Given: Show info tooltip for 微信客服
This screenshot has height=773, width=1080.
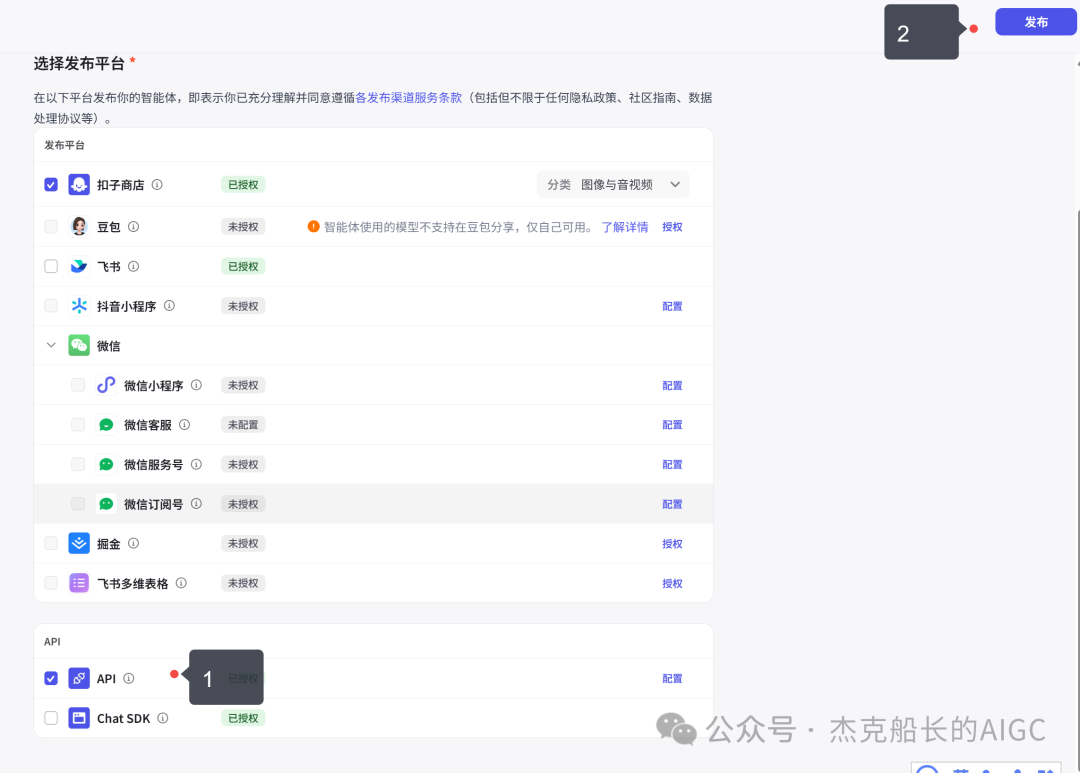Looking at the screenshot, I should [x=185, y=425].
